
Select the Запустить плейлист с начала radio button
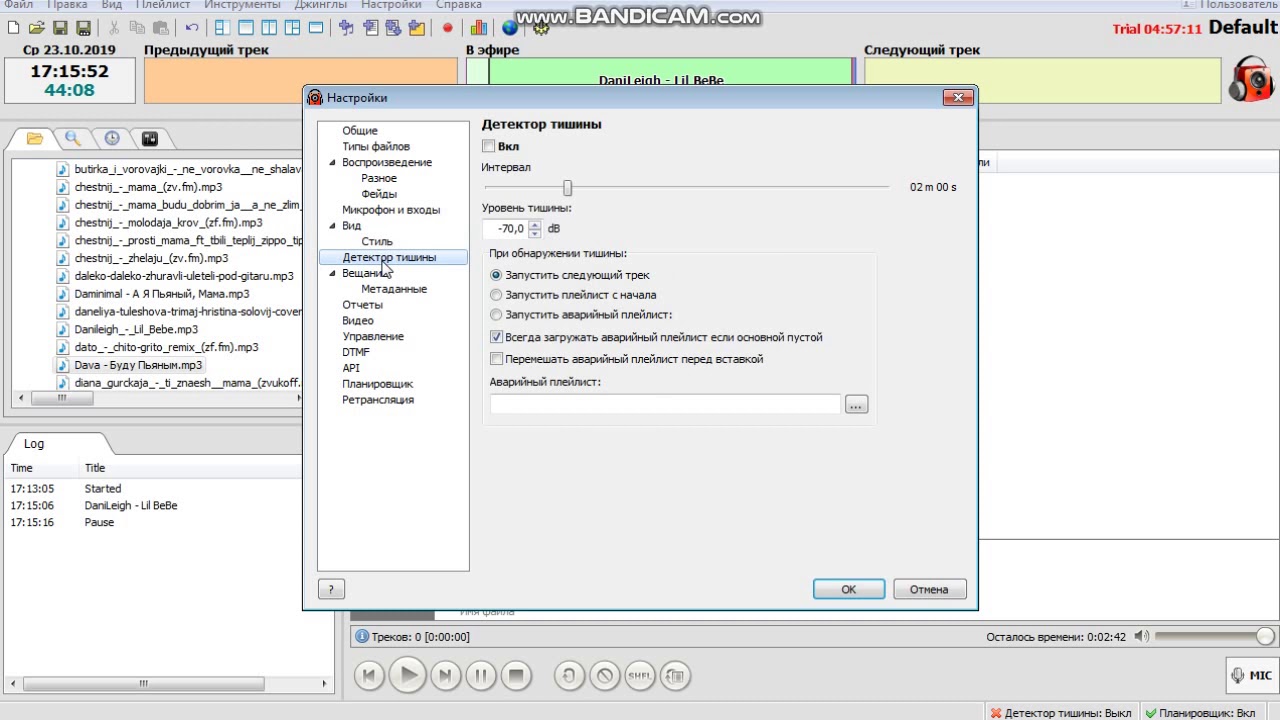click(496, 295)
